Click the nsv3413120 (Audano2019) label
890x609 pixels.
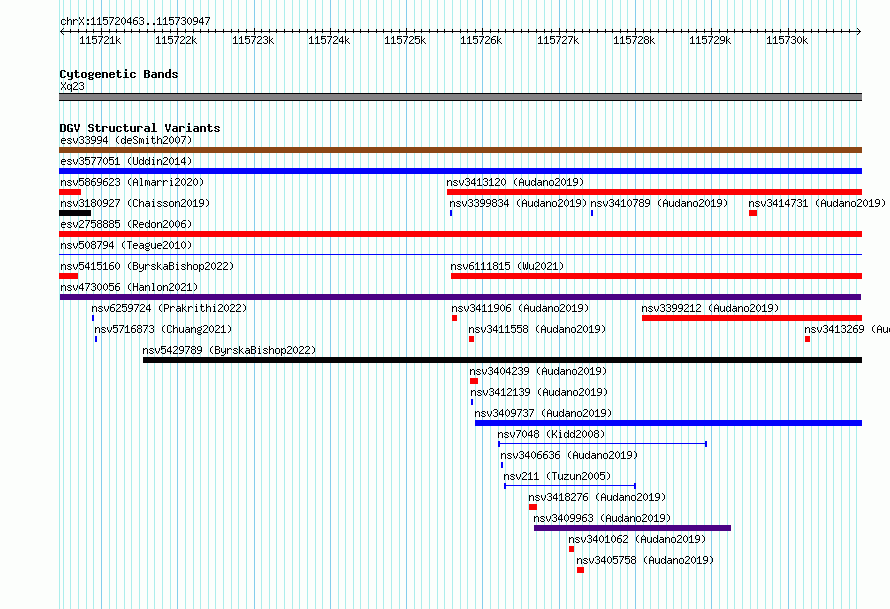[515, 182]
